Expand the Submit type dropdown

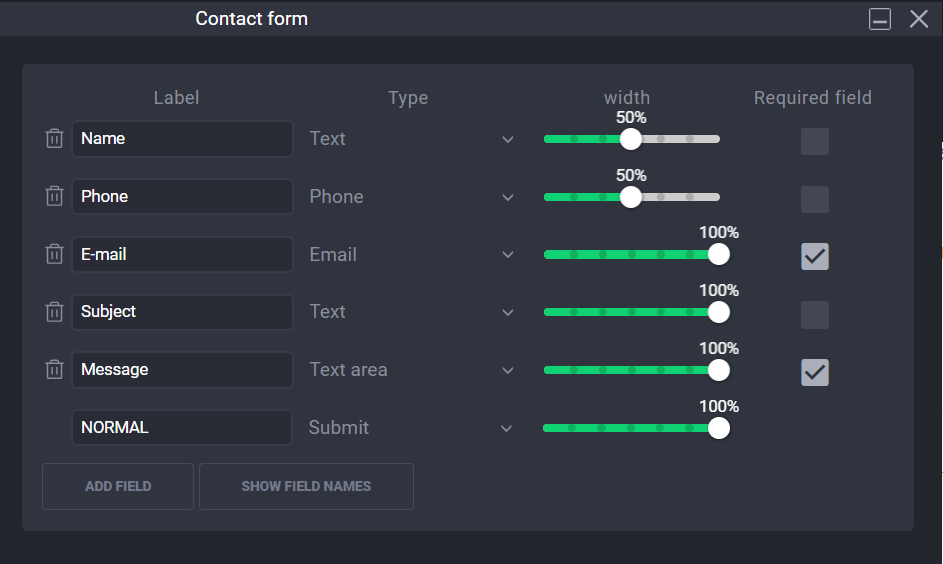(410, 428)
